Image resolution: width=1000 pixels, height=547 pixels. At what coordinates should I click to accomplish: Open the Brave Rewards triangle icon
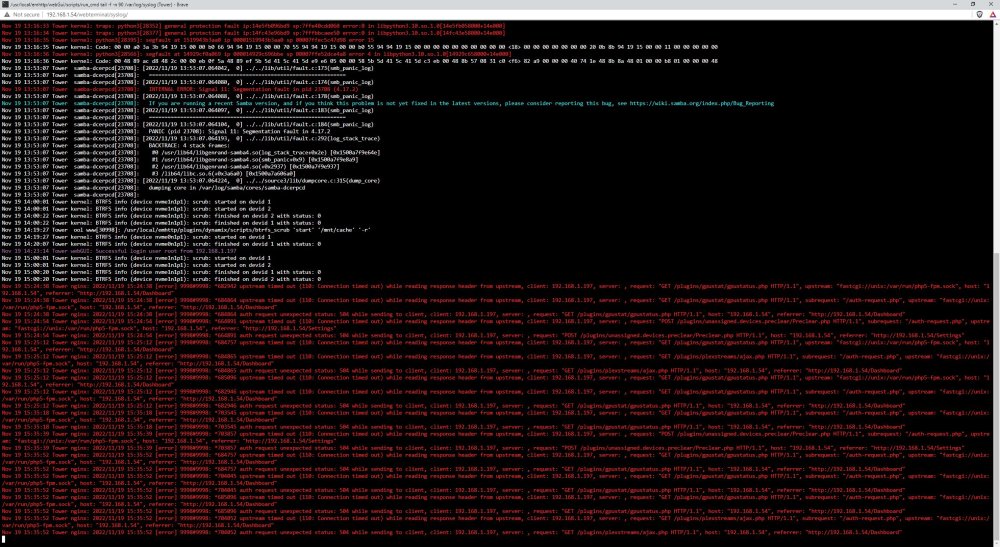tap(992, 14)
